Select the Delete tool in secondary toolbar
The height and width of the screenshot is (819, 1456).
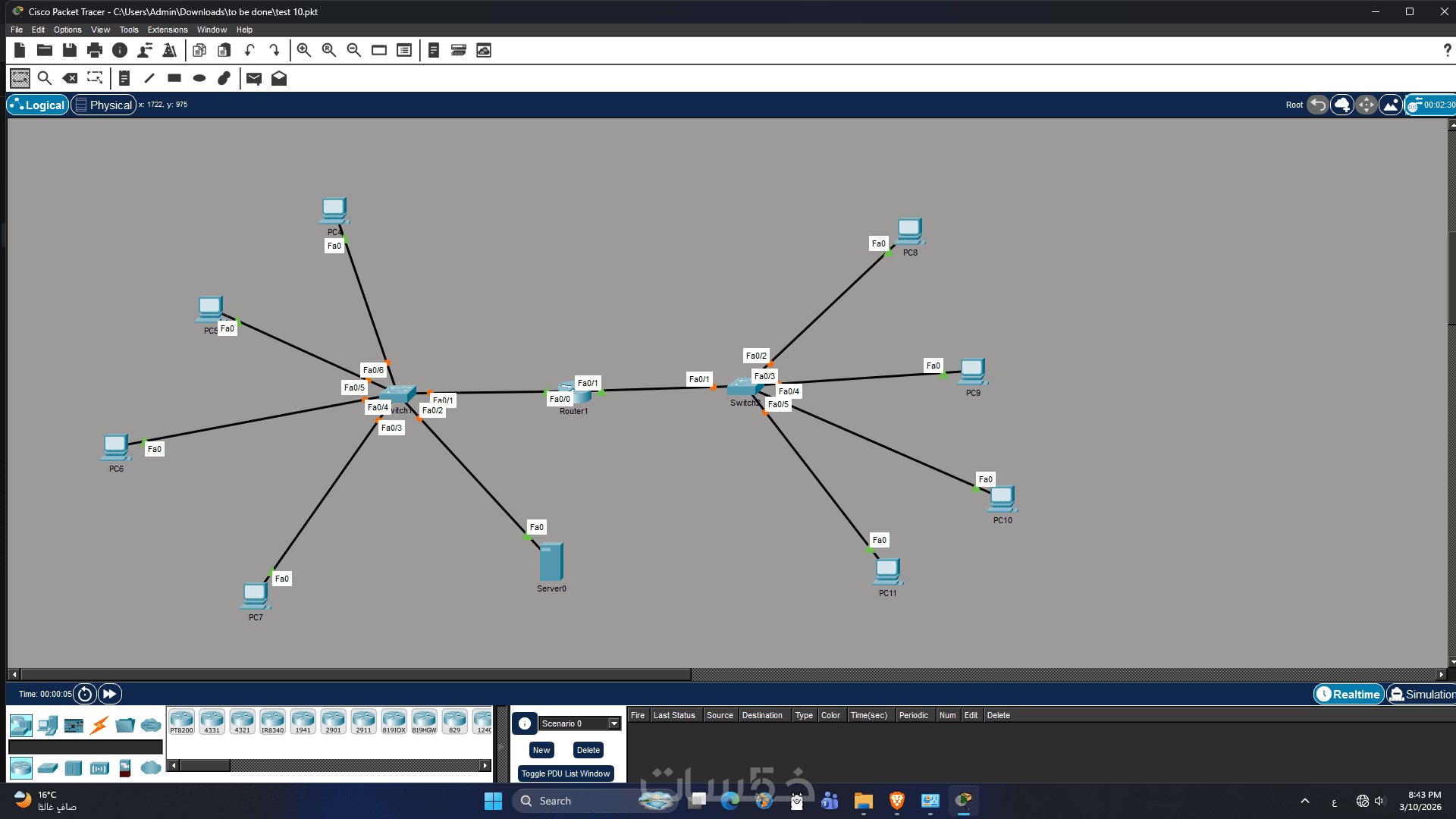tap(70, 78)
